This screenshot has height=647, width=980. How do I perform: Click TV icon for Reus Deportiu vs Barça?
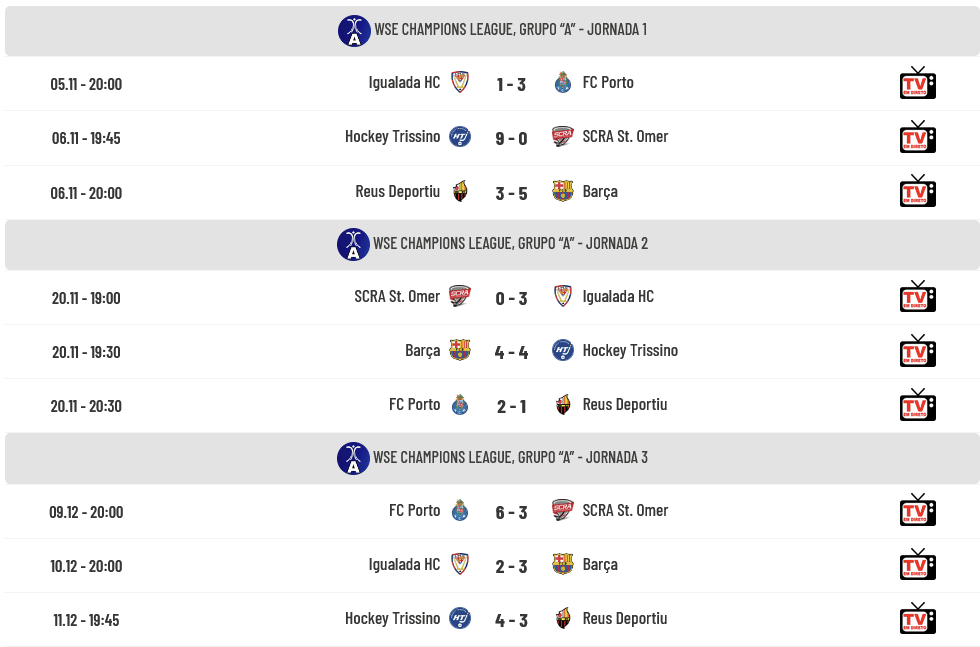(917, 192)
